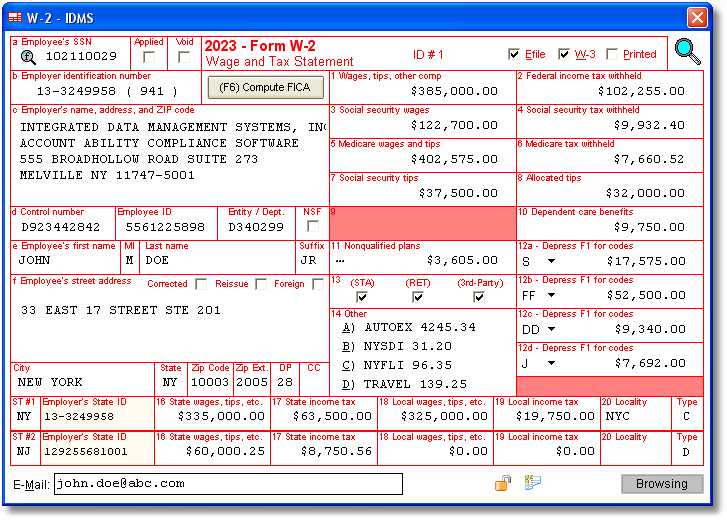Click the NY state income tax $63,500.00

332,416
